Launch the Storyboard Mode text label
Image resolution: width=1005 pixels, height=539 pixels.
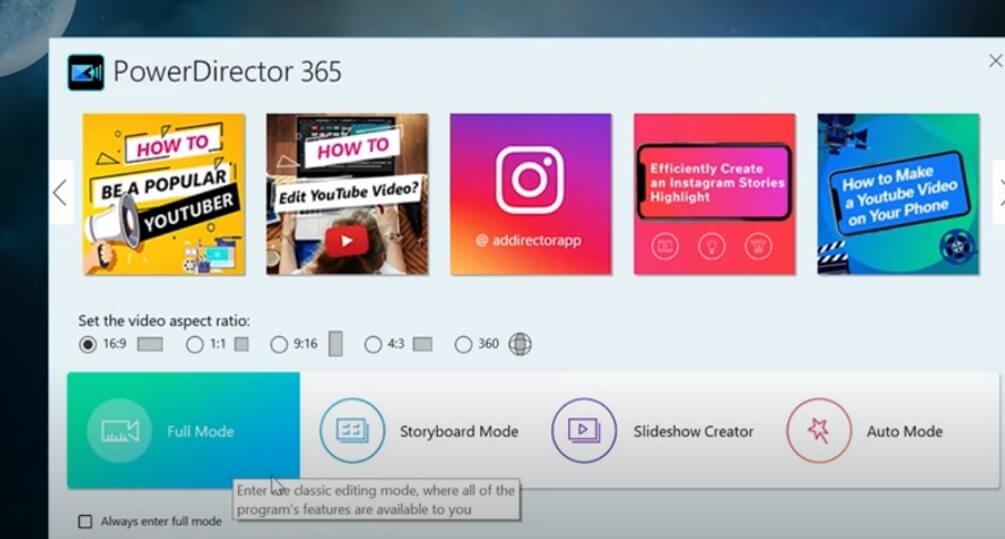459,431
